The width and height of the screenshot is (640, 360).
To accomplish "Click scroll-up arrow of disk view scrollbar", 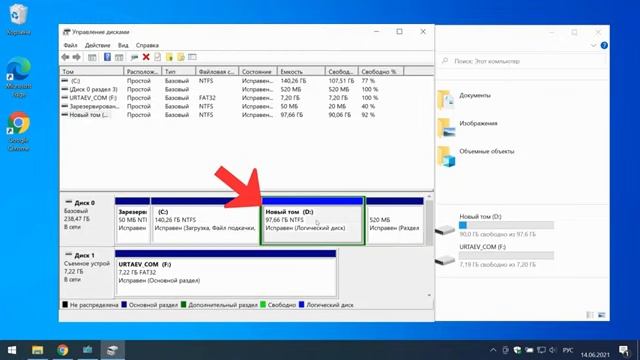I will (429, 197).
